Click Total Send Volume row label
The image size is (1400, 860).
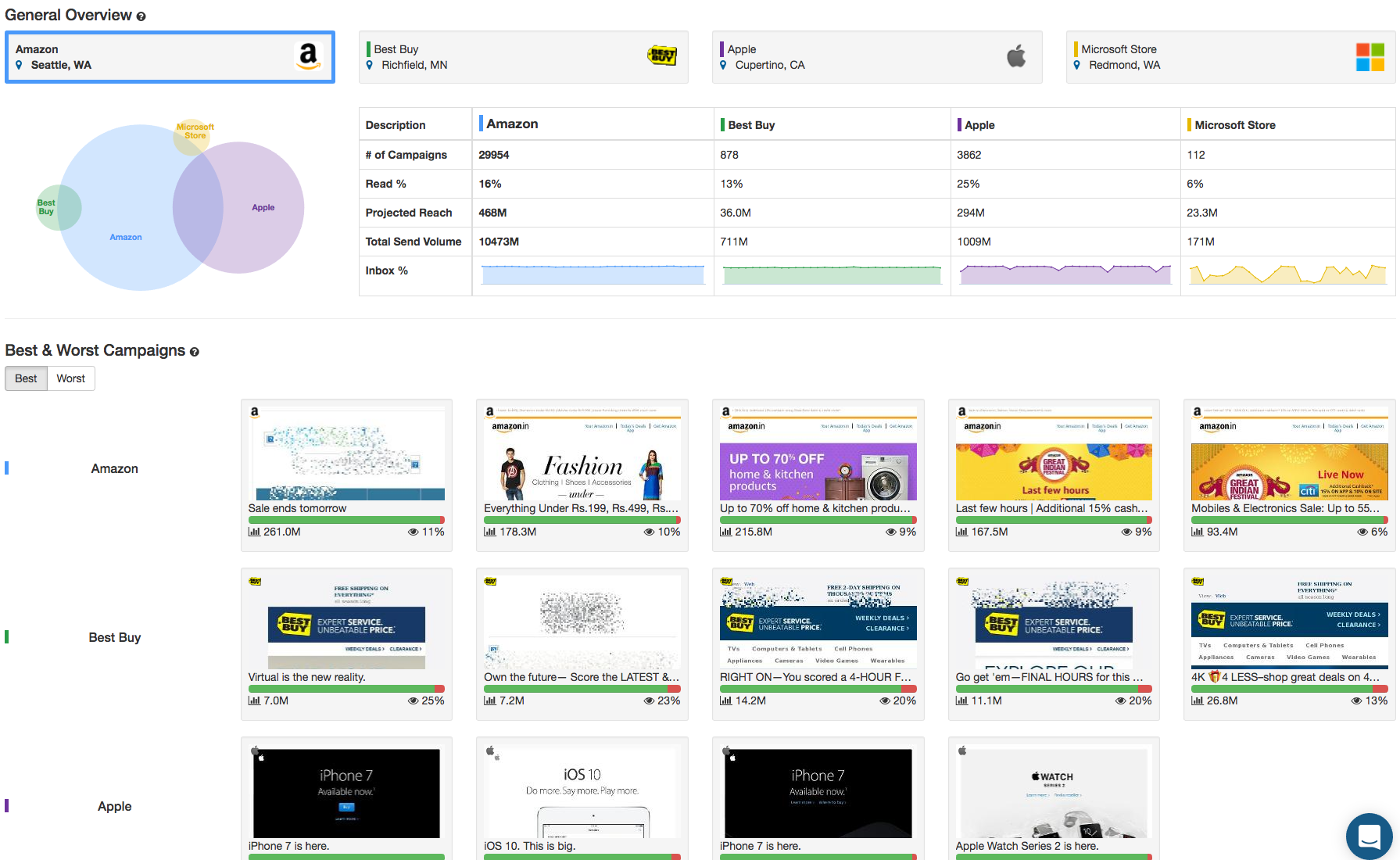coord(414,242)
